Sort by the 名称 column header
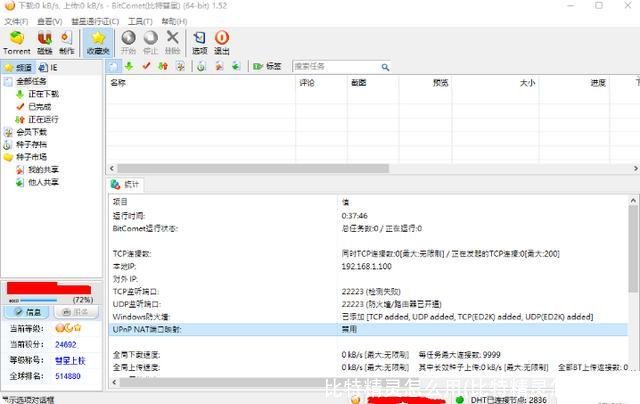Screen dimensions: 640x404 click(201, 83)
